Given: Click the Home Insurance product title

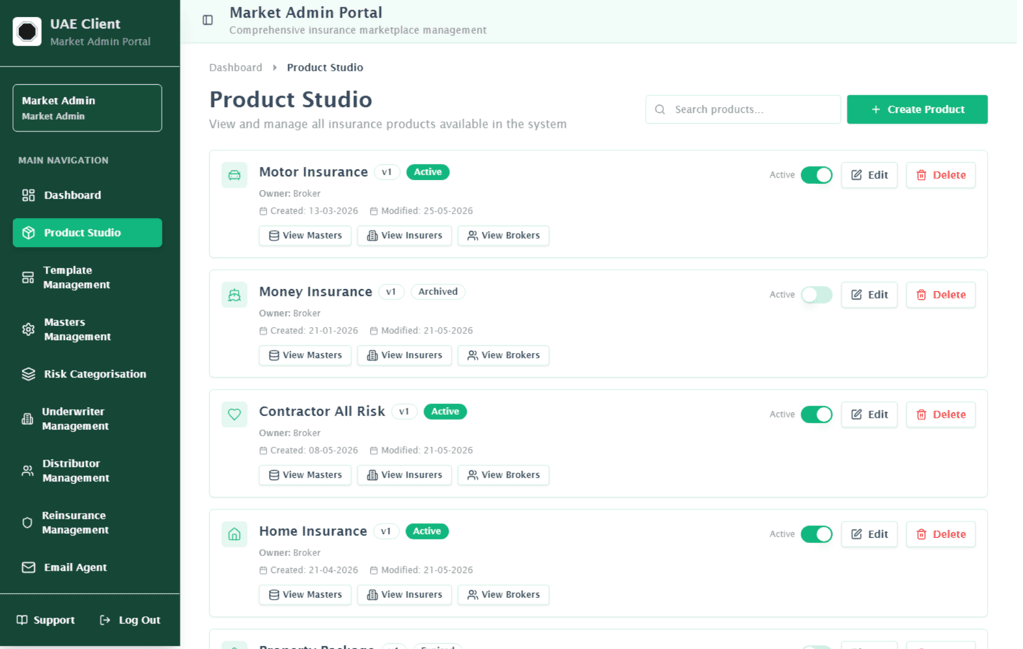Looking at the screenshot, I should click(313, 531).
